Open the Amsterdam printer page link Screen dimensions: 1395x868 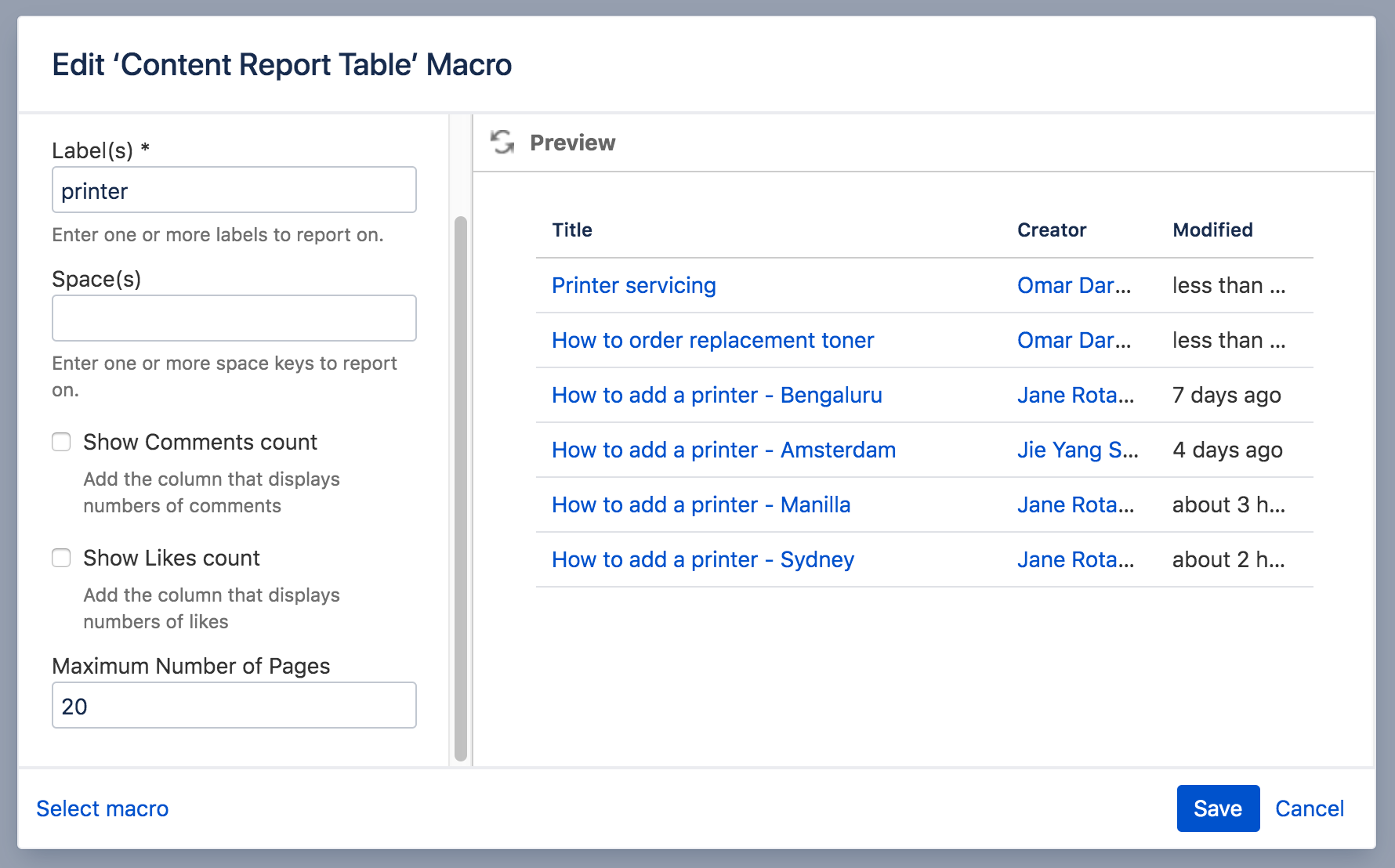723,450
